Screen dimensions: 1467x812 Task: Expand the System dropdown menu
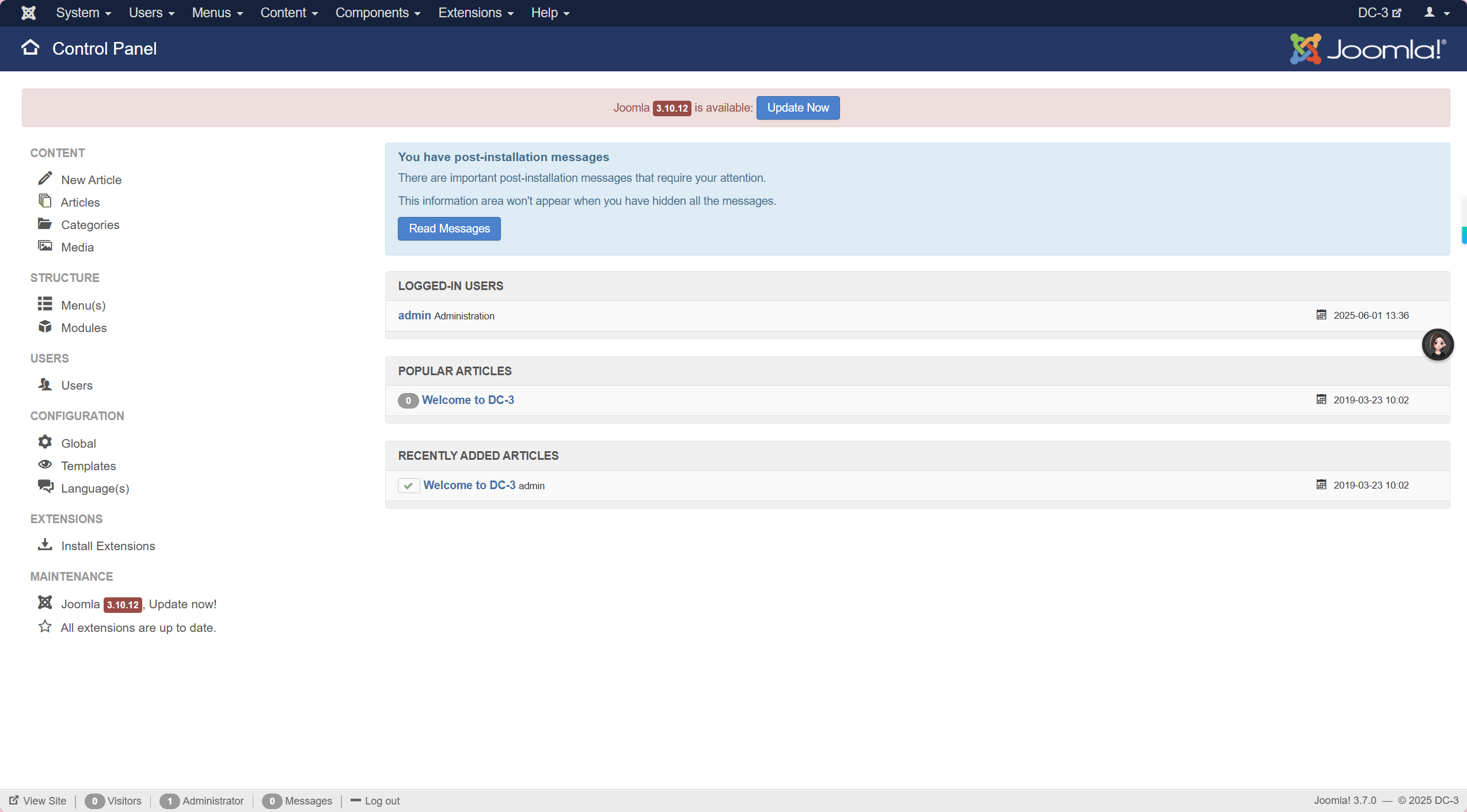[x=83, y=13]
